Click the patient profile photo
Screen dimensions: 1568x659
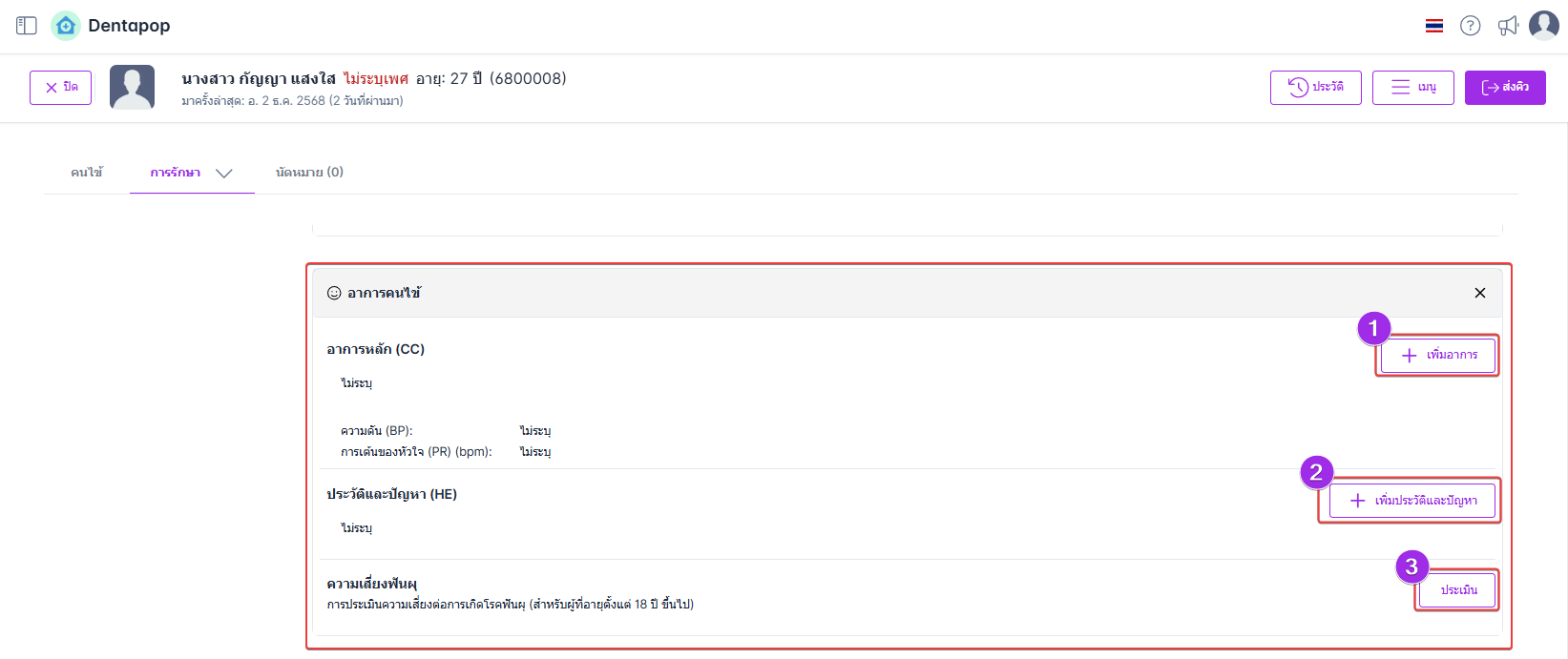[x=132, y=87]
